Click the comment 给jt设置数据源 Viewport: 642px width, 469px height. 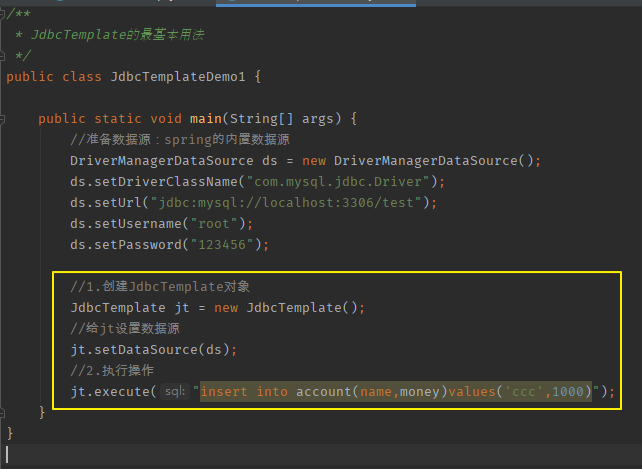pos(125,329)
